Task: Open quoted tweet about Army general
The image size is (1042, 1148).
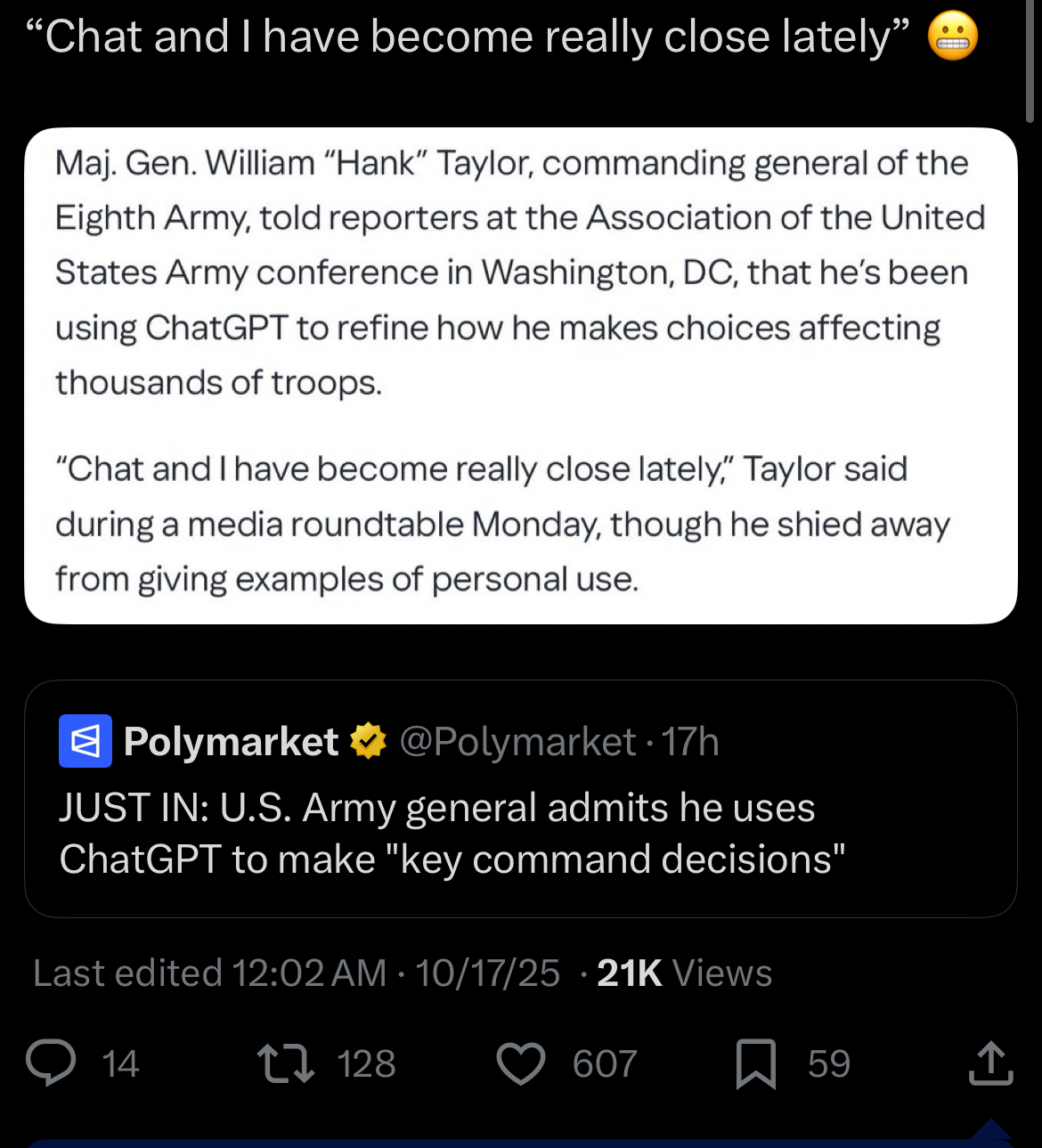Action: 520,834
